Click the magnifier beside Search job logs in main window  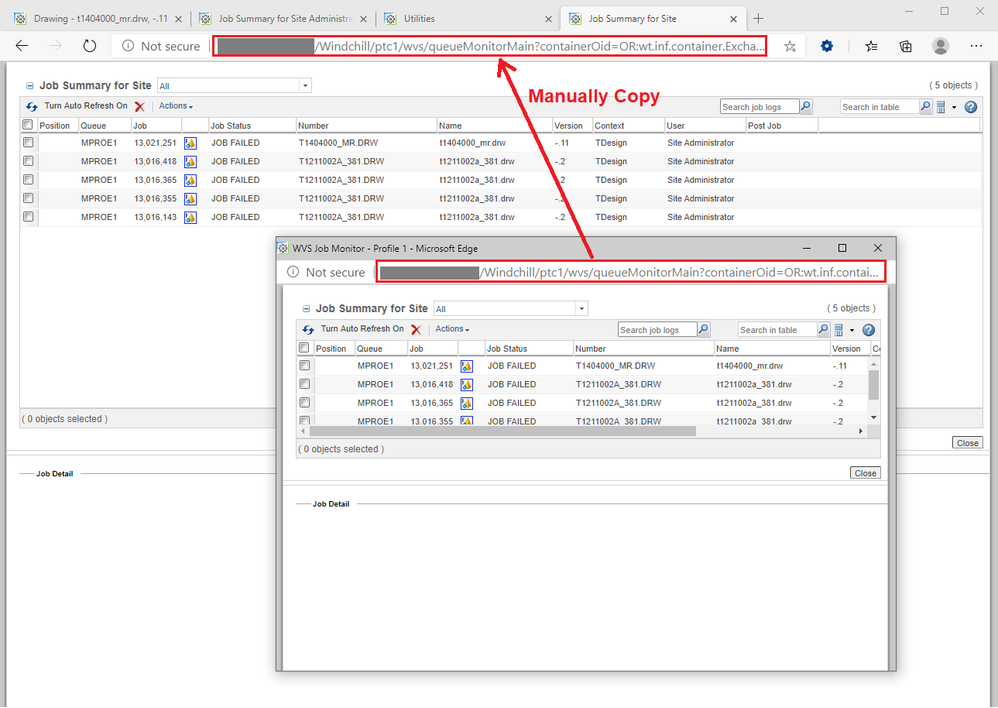tap(806, 107)
